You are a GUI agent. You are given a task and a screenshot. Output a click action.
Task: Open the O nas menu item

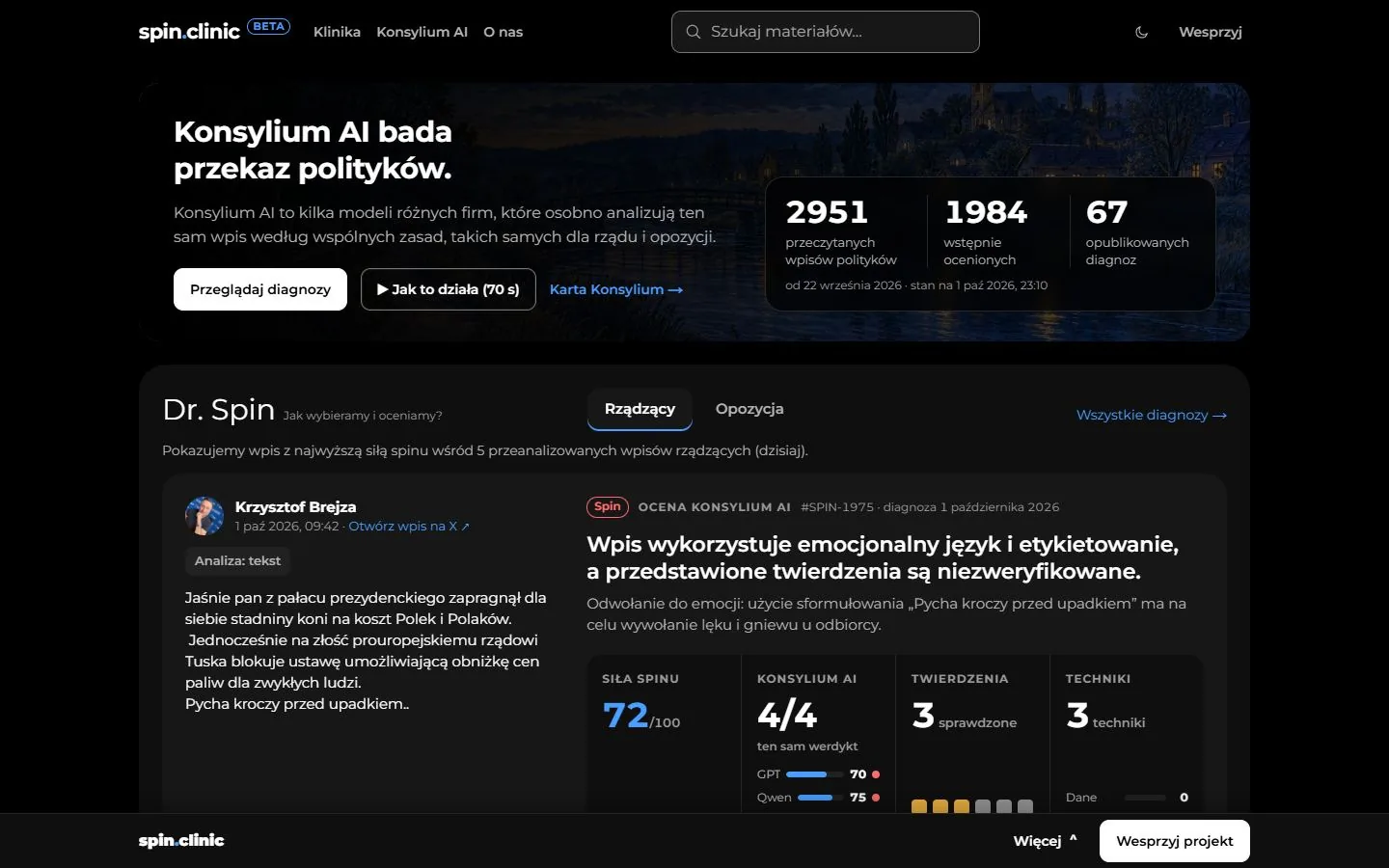pos(503,32)
